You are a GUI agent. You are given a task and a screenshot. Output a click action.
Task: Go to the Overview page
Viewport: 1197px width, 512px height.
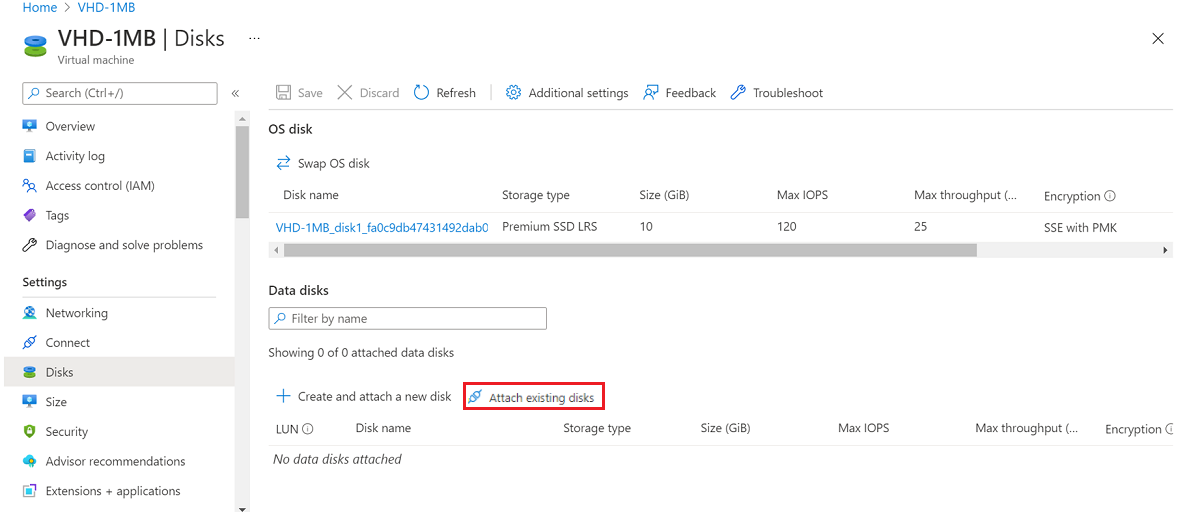[x=70, y=127]
